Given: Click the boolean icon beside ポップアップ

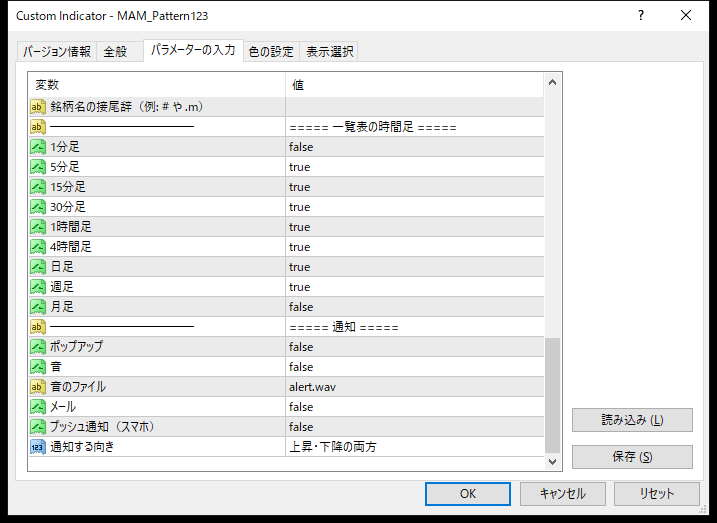Looking at the screenshot, I should pos(38,347).
